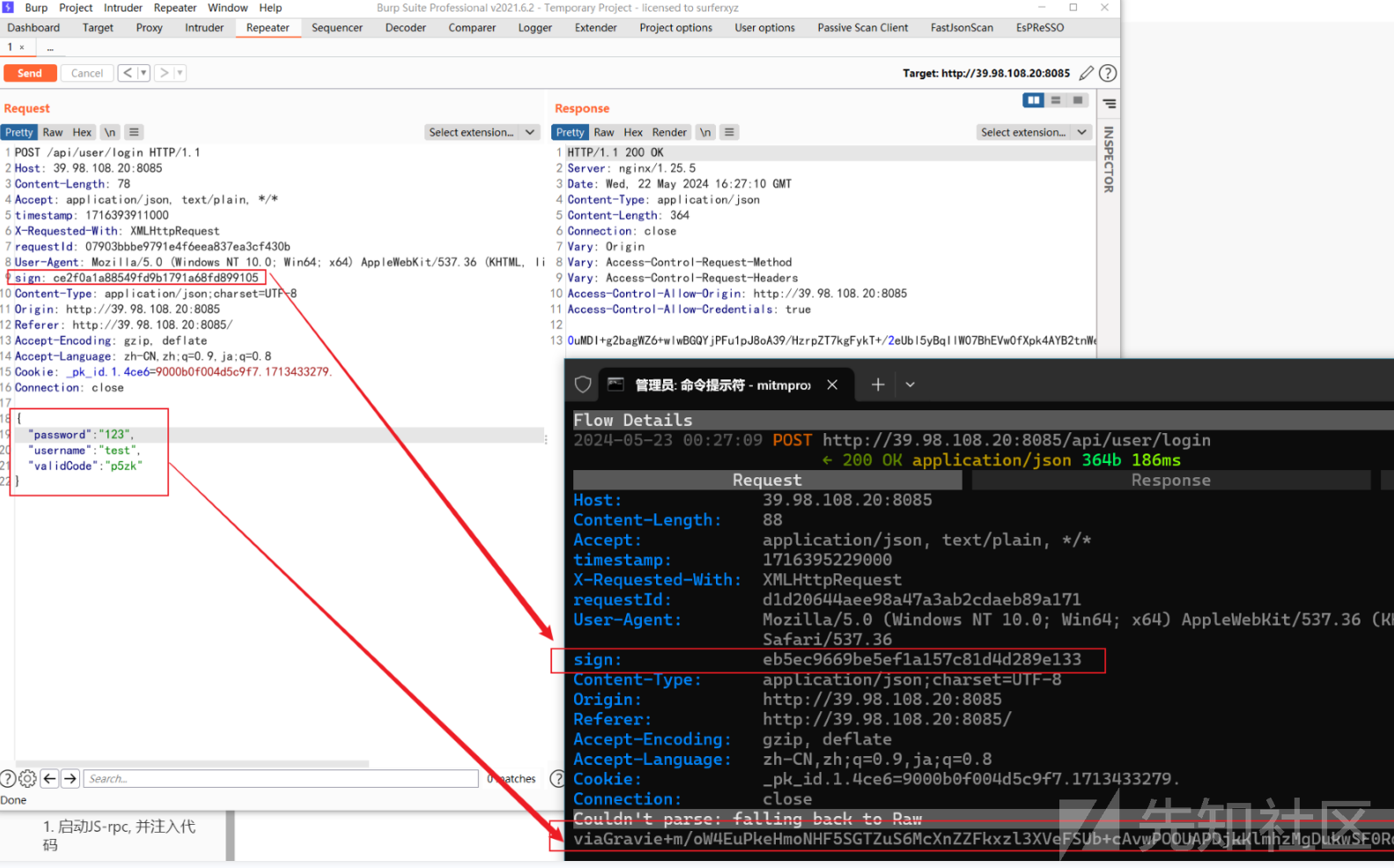Go to next search match arrow
This screenshot has width=1394, height=868.
pyautogui.click(x=70, y=778)
